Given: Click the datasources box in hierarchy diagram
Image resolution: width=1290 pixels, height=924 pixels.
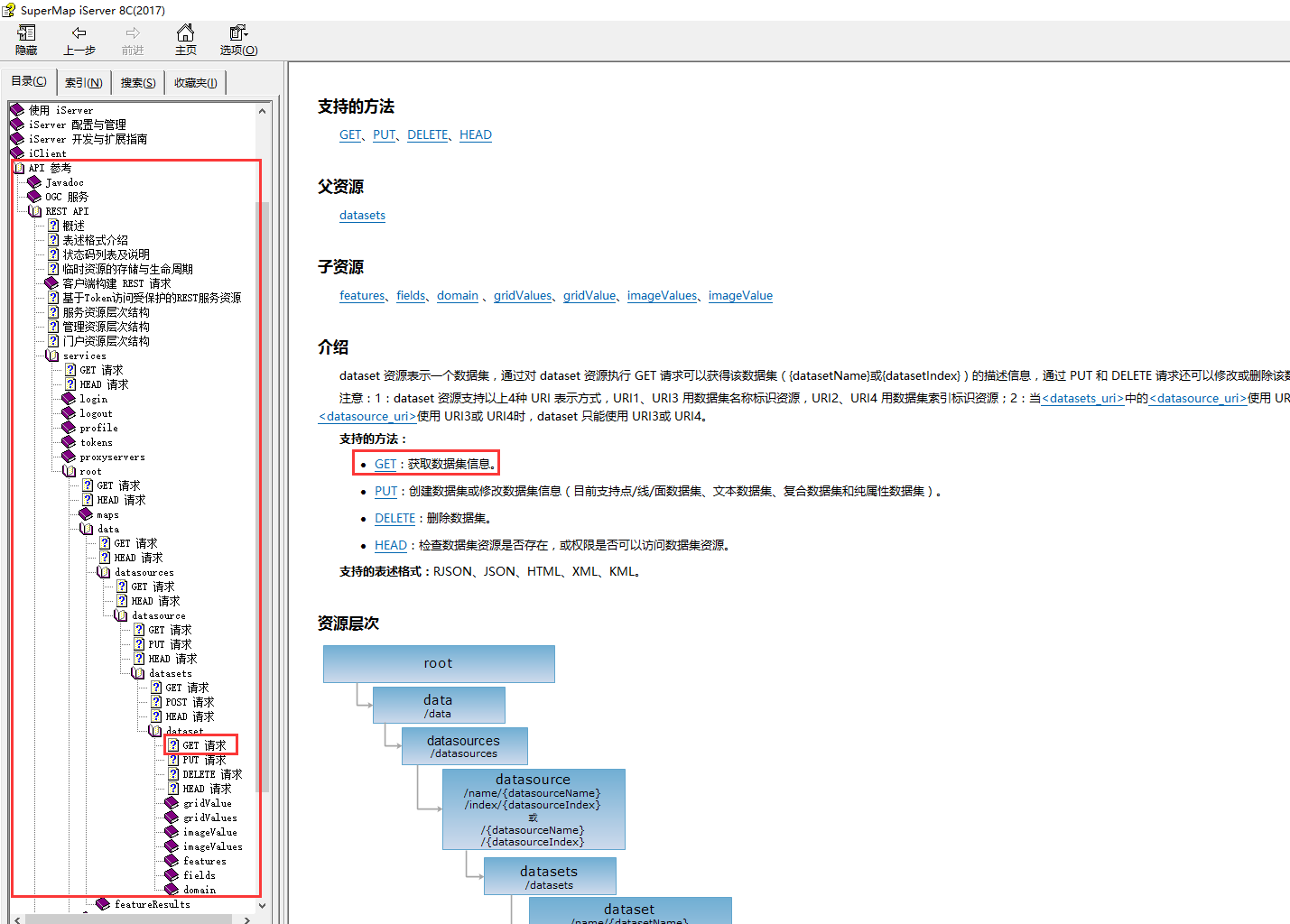Looking at the screenshot, I should (x=464, y=746).
